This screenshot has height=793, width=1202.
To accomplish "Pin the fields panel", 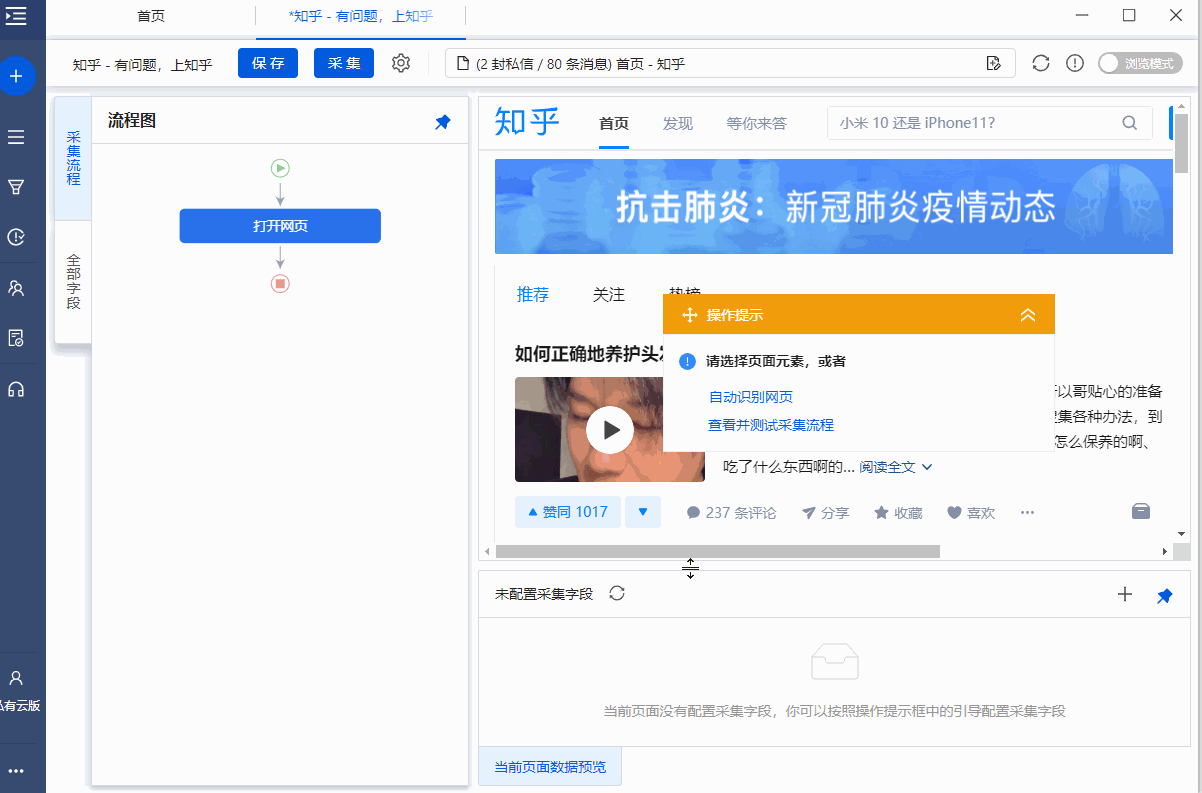I will pyautogui.click(x=1165, y=596).
